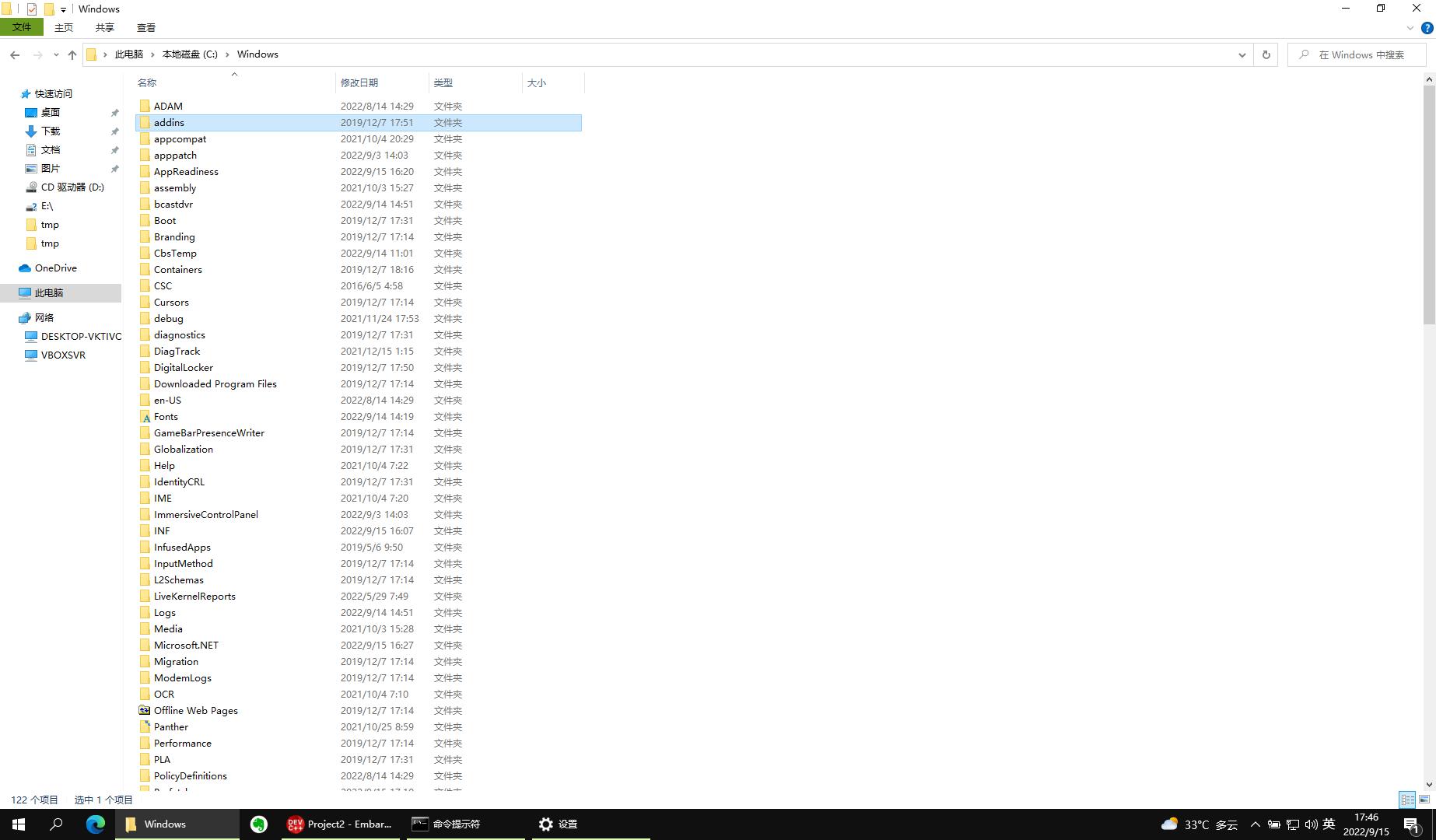Viewport: 1436px width, 840px height.
Task: Open 下载 in quick access
Action: coord(51,131)
